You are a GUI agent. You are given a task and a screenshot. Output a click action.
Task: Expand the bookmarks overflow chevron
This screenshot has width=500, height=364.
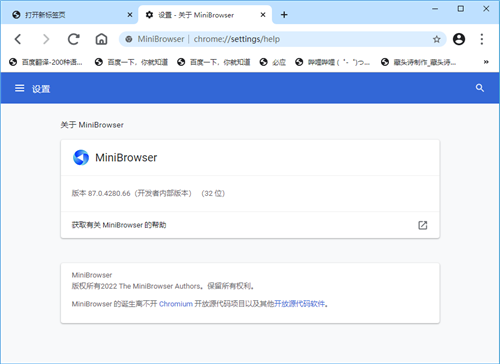click(486, 62)
